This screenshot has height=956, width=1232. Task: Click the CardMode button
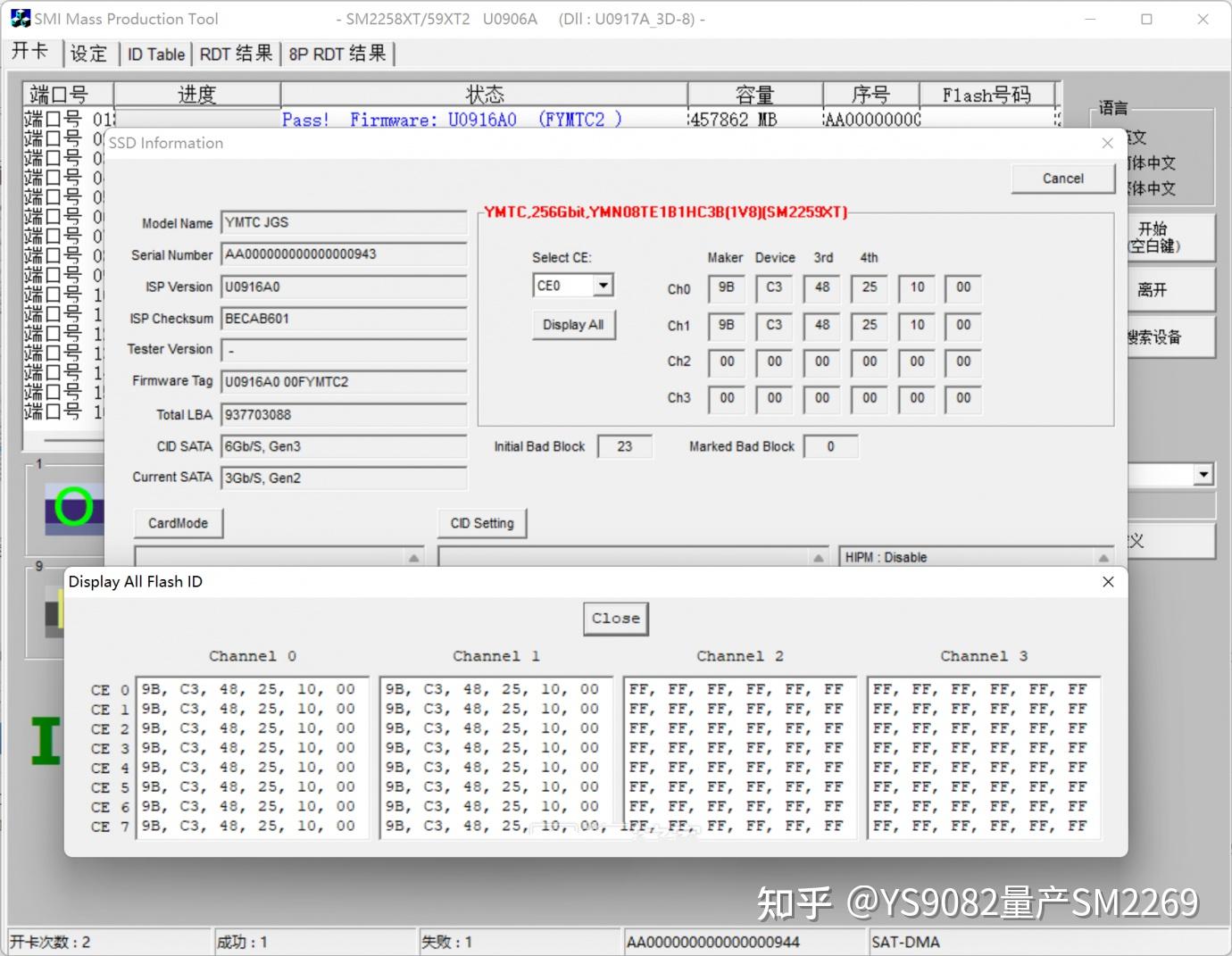pyautogui.click(x=177, y=523)
